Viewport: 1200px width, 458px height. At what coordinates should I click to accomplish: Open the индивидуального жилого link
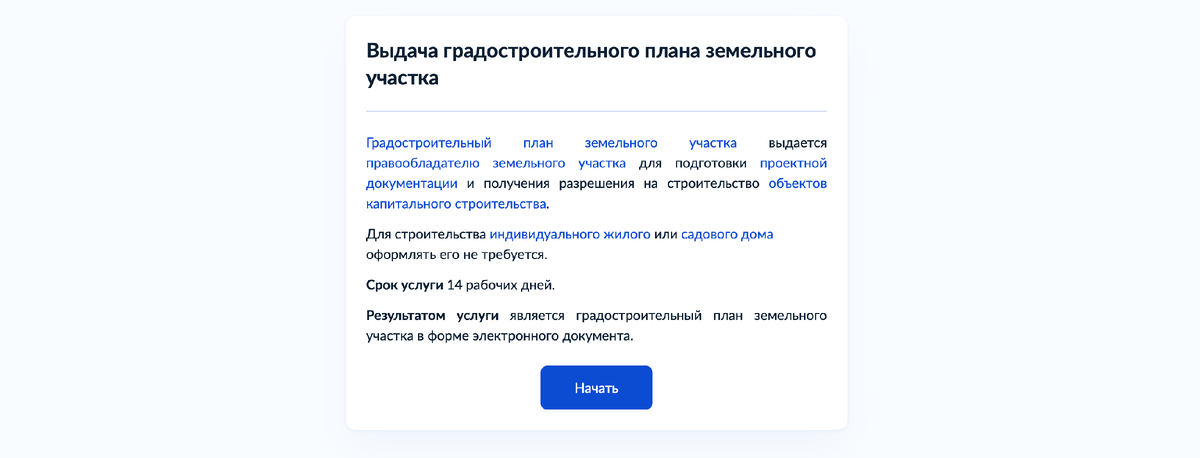coord(570,234)
